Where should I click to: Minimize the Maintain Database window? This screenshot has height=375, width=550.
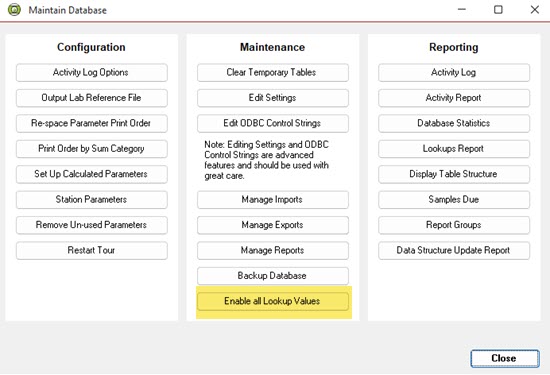462,9
